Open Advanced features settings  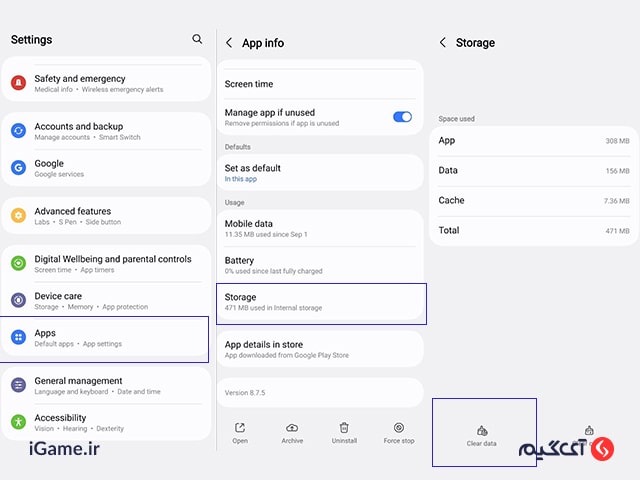[x=106, y=216]
